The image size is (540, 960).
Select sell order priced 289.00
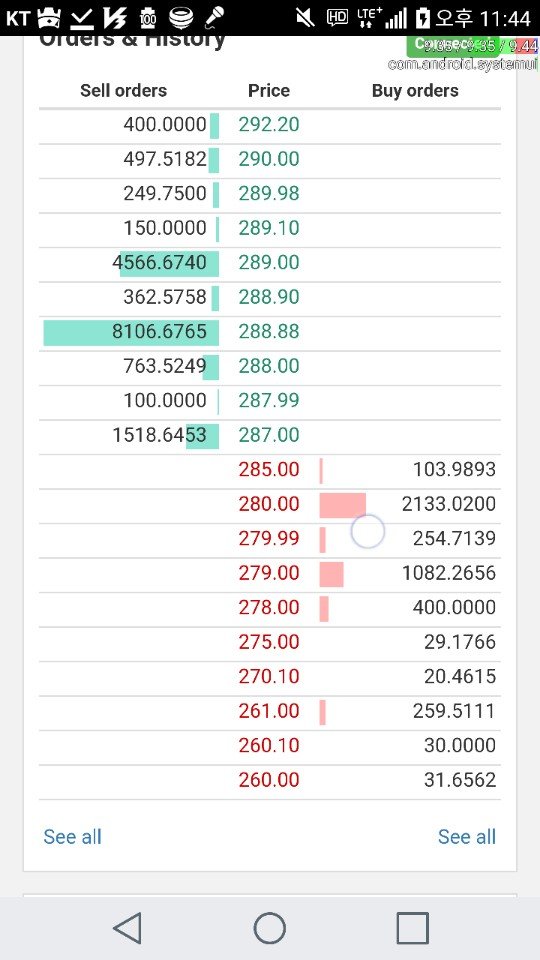[269, 263]
